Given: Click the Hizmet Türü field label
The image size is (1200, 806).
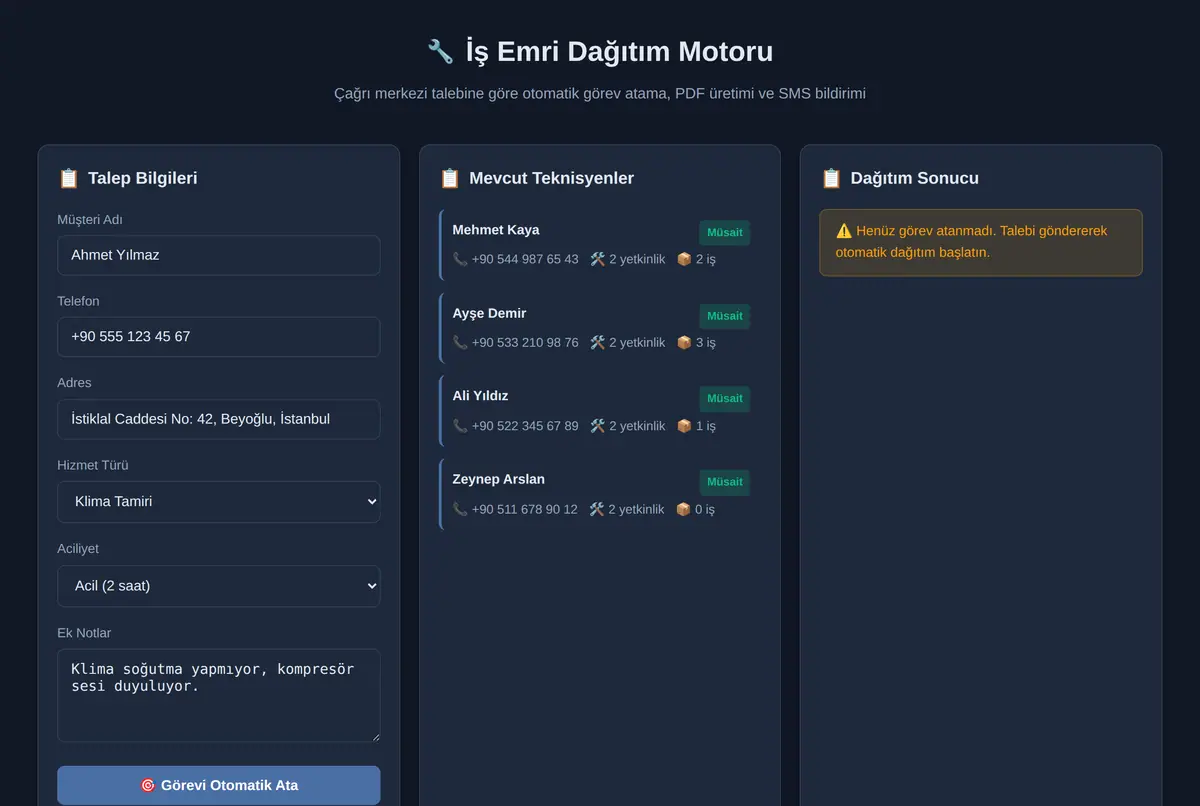Looking at the screenshot, I should [x=93, y=465].
